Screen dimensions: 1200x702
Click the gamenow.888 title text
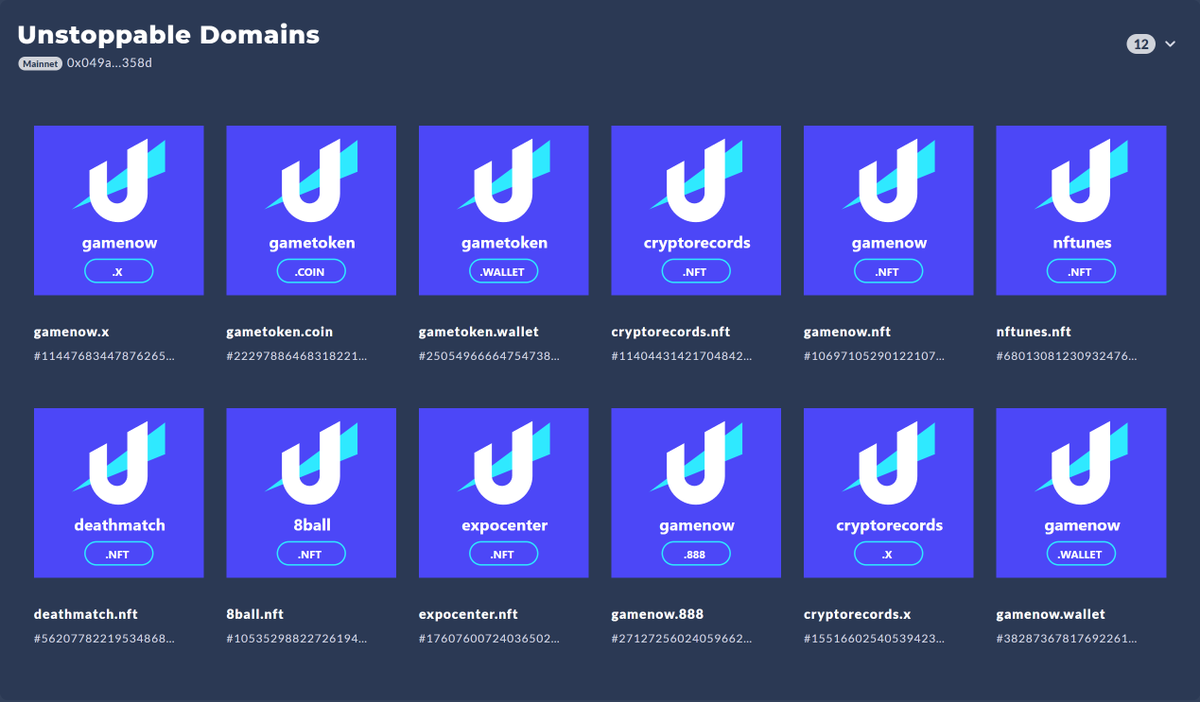(659, 614)
